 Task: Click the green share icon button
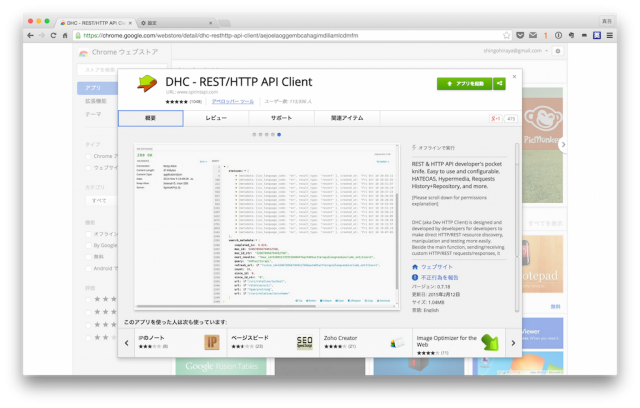pyautogui.click(x=499, y=84)
